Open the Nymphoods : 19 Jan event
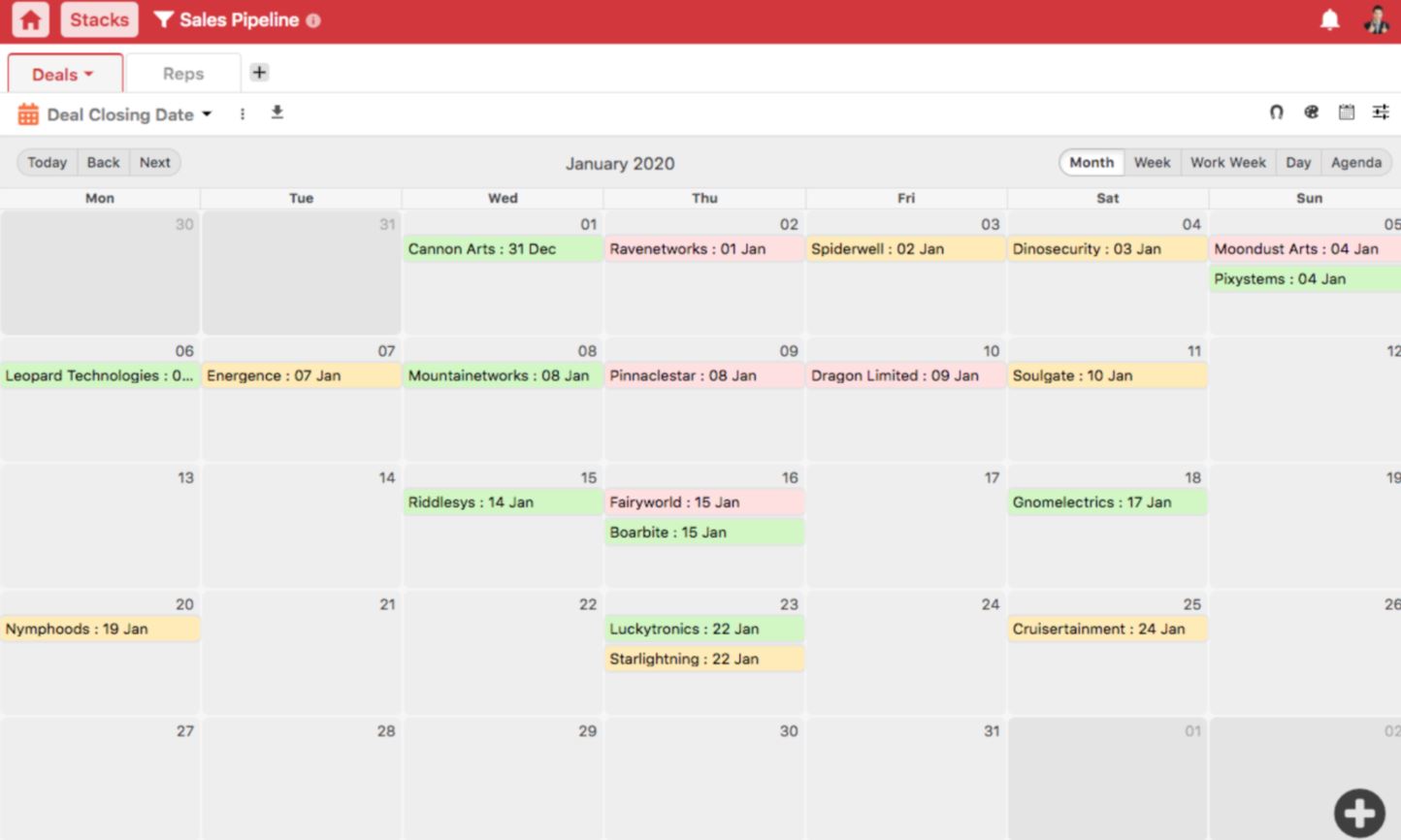 (x=100, y=630)
